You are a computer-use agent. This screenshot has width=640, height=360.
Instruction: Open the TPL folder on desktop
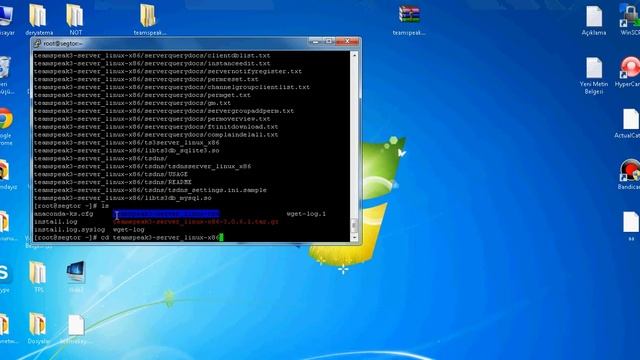pyautogui.click(x=38, y=277)
